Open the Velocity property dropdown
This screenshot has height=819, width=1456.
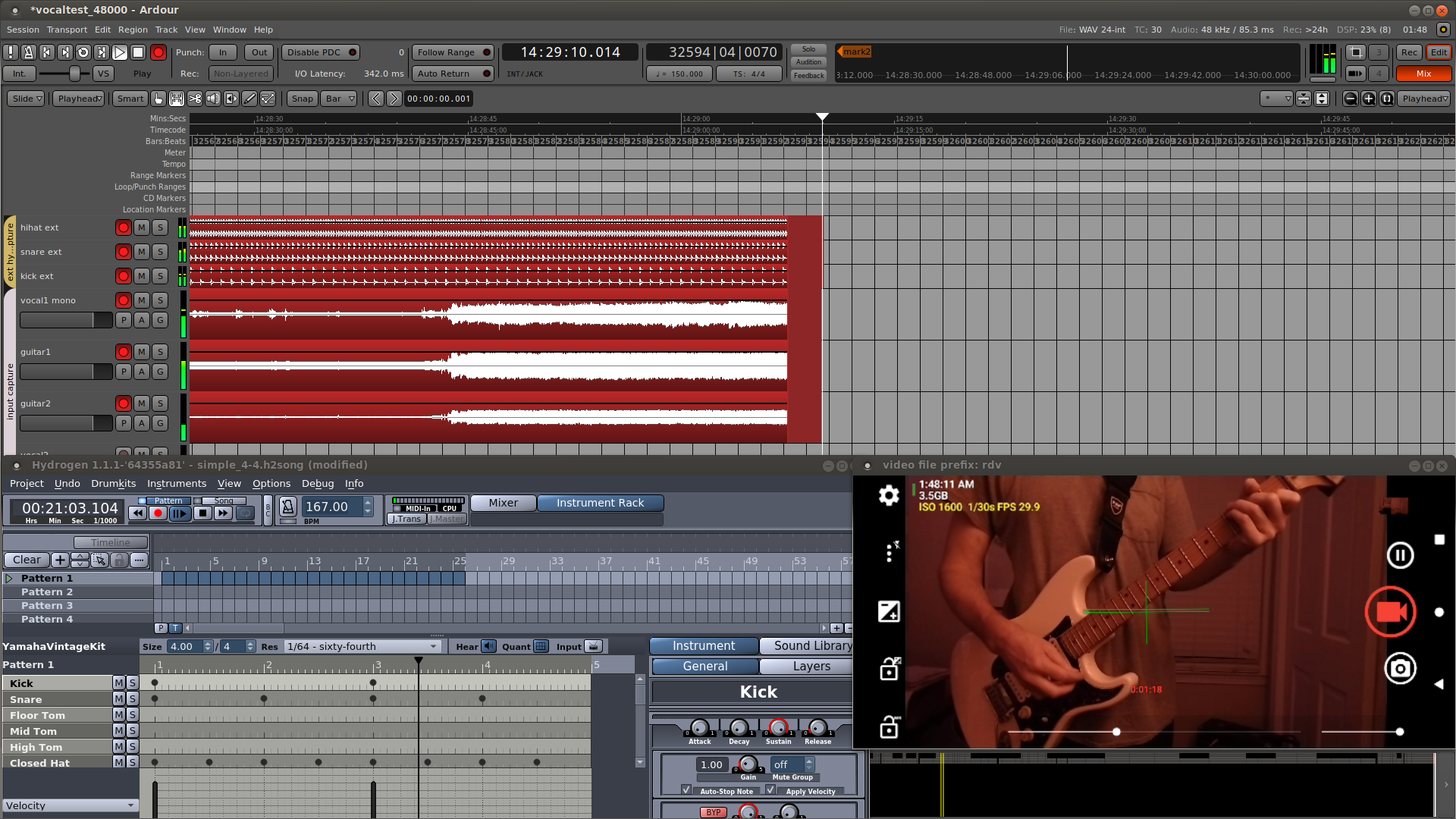click(70, 805)
